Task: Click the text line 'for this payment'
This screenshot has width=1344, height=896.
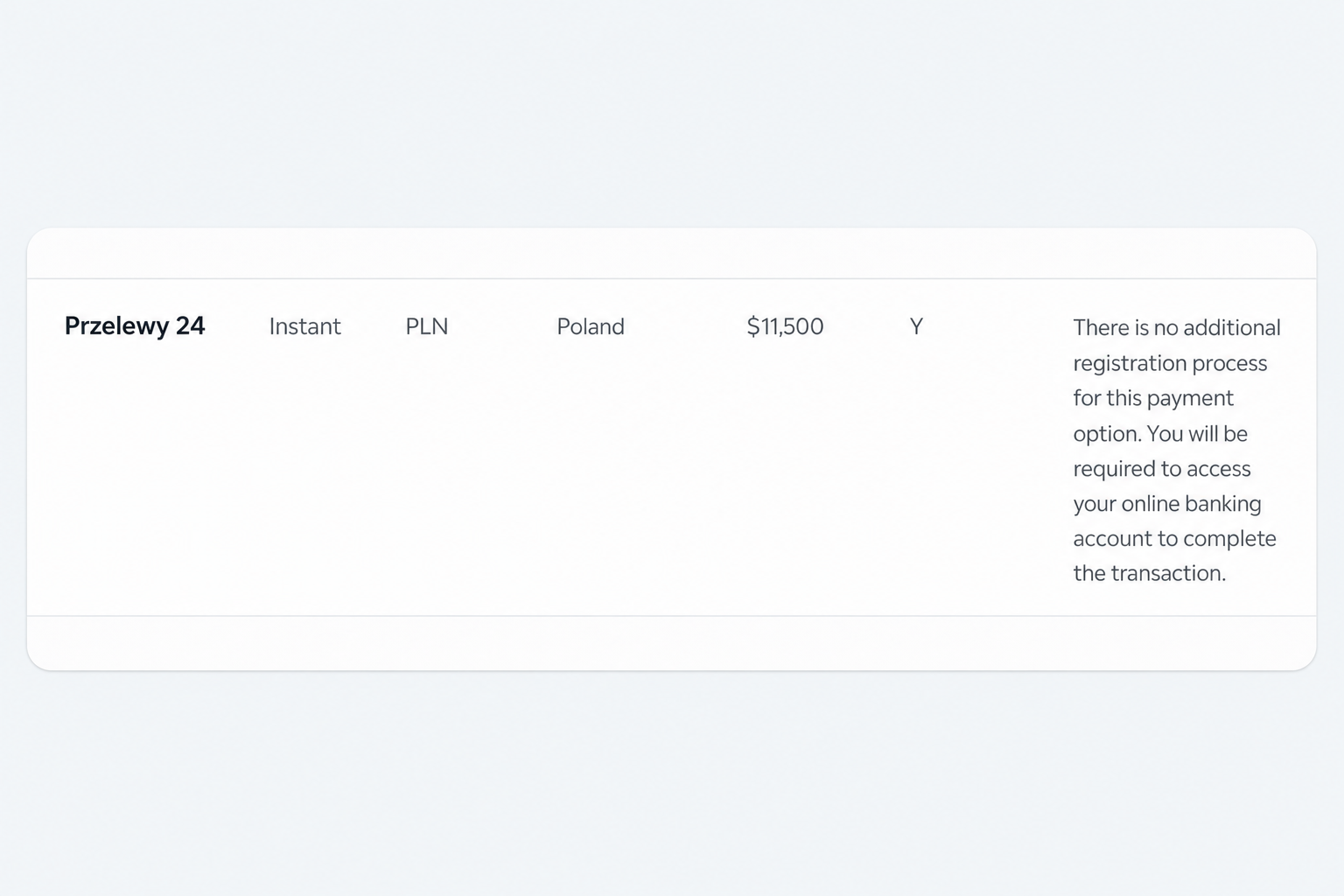Action: point(1153,398)
